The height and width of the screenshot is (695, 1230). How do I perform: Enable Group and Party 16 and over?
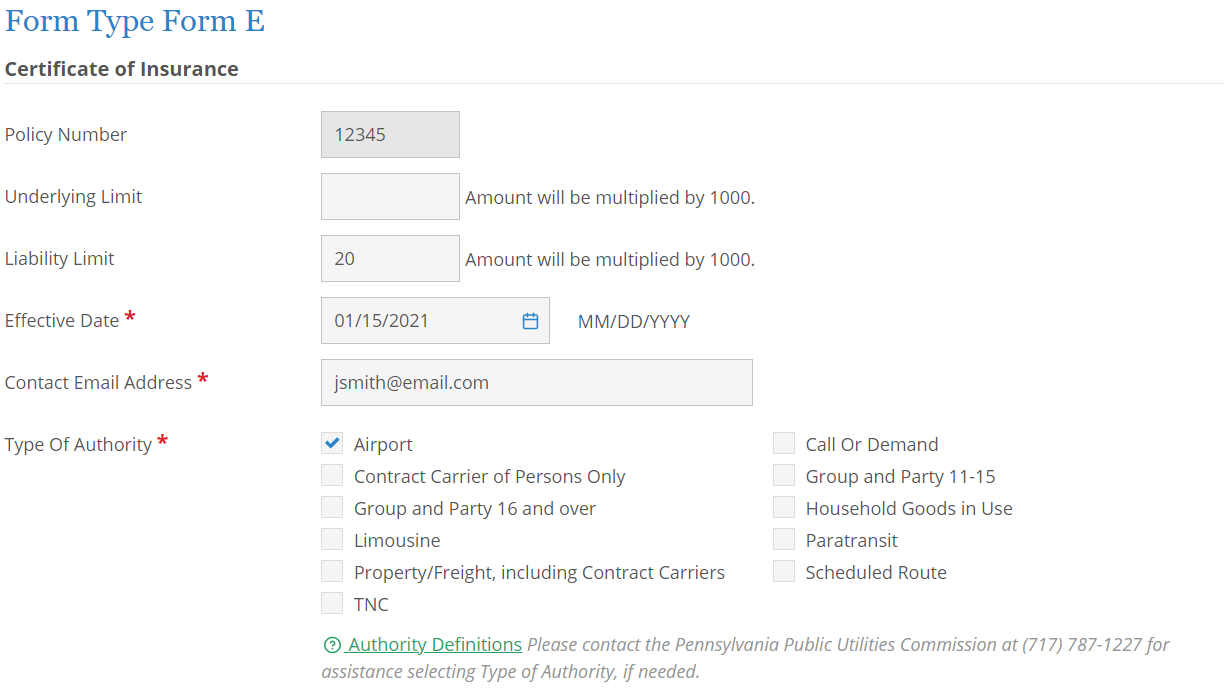[x=331, y=506]
